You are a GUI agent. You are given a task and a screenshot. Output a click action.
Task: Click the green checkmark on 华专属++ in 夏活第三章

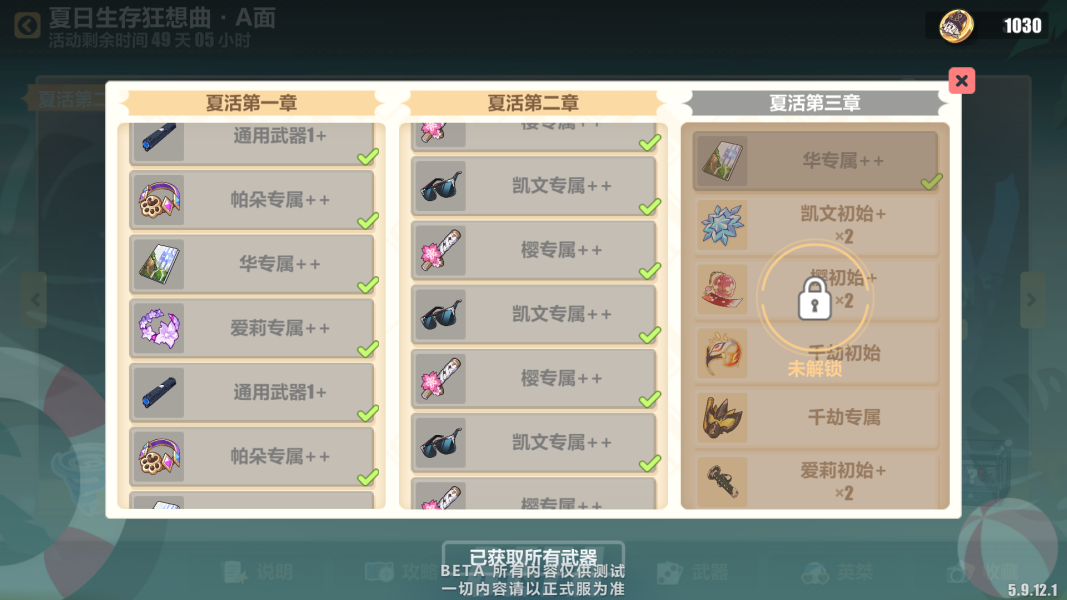pos(932,182)
